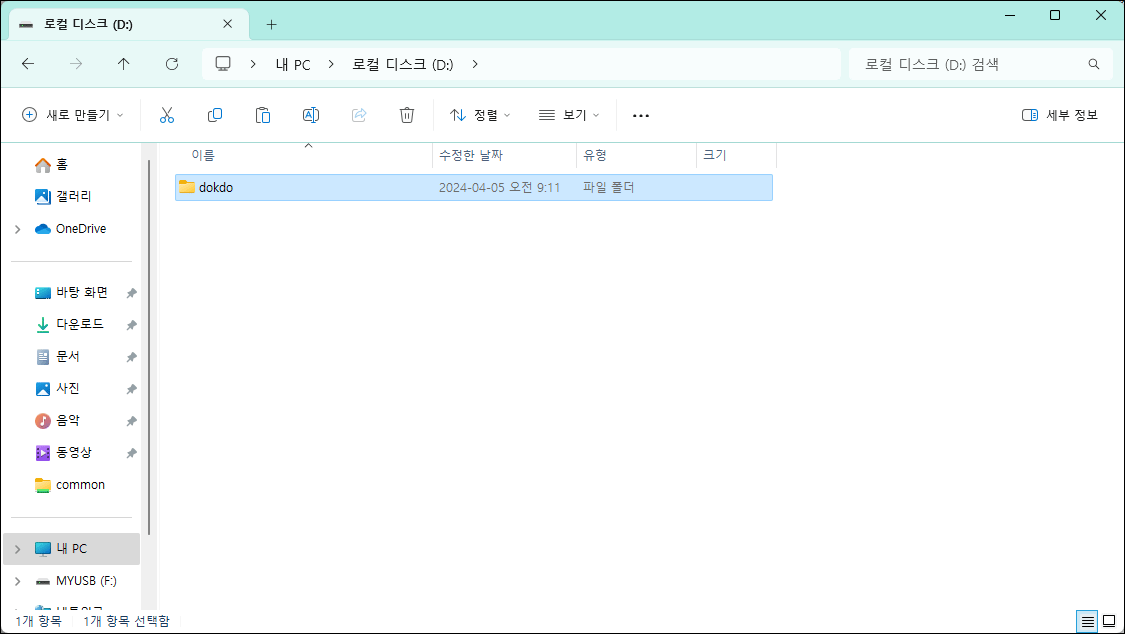The image size is (1125, 634).
Task: Click the 파일 폴더 type cell
Action: [x=608, y=188]
